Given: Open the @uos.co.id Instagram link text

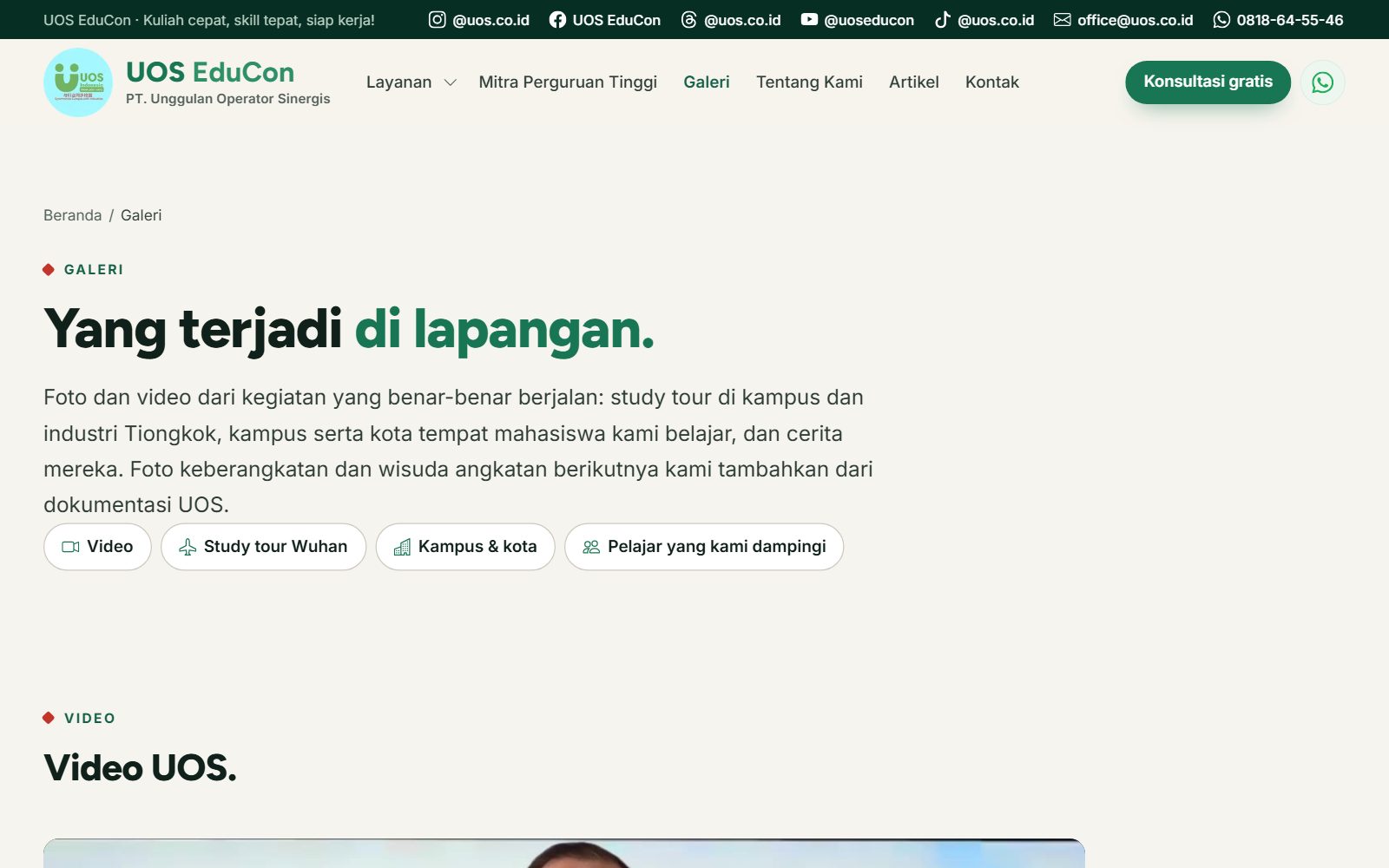Looking at the screenshot, I should point(490,20).
